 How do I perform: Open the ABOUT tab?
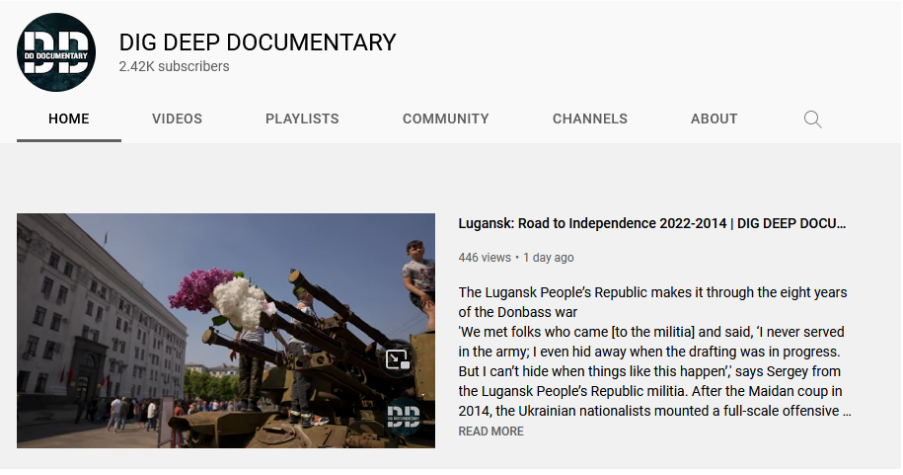714,119
